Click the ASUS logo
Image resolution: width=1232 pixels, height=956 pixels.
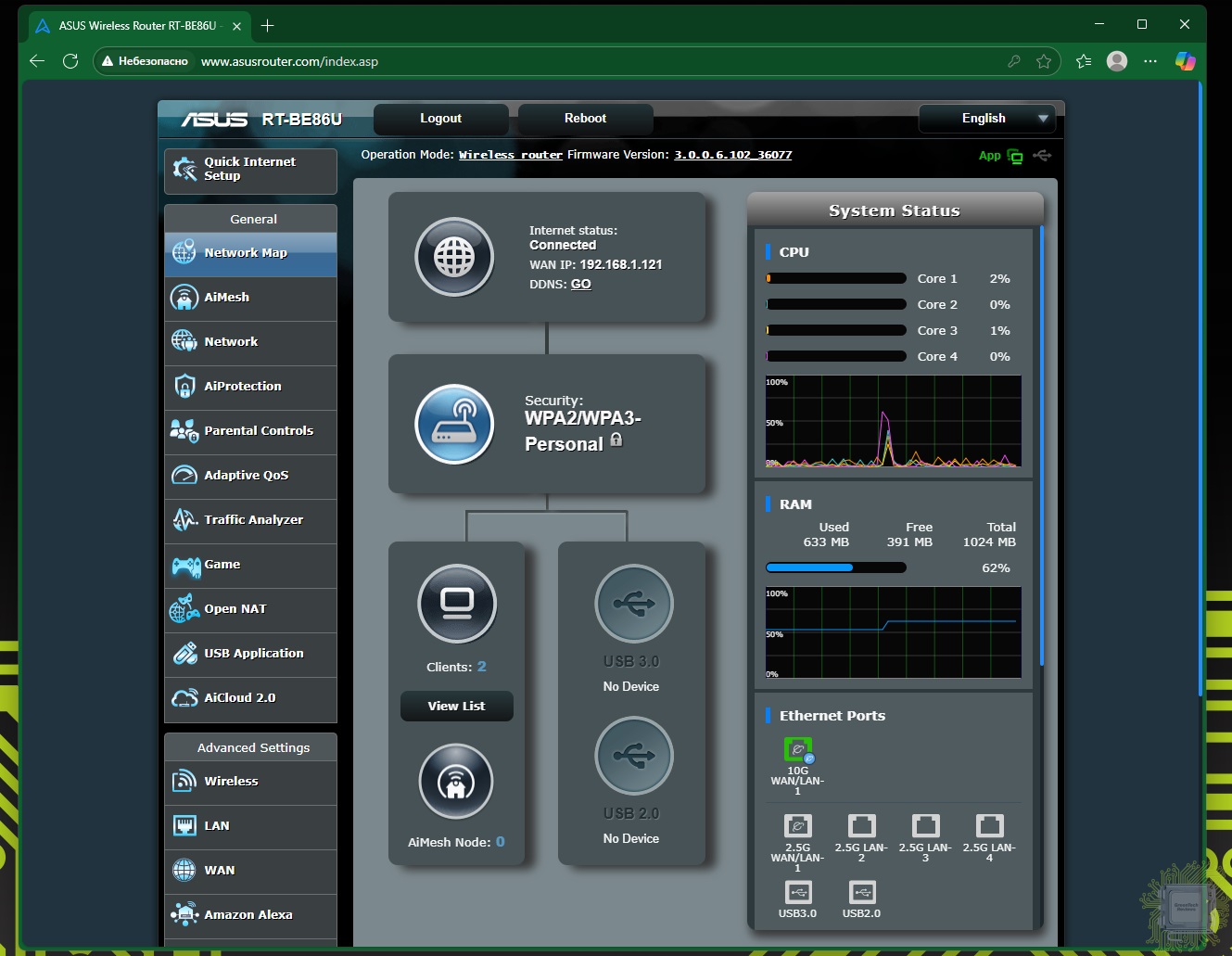point(214,120)
